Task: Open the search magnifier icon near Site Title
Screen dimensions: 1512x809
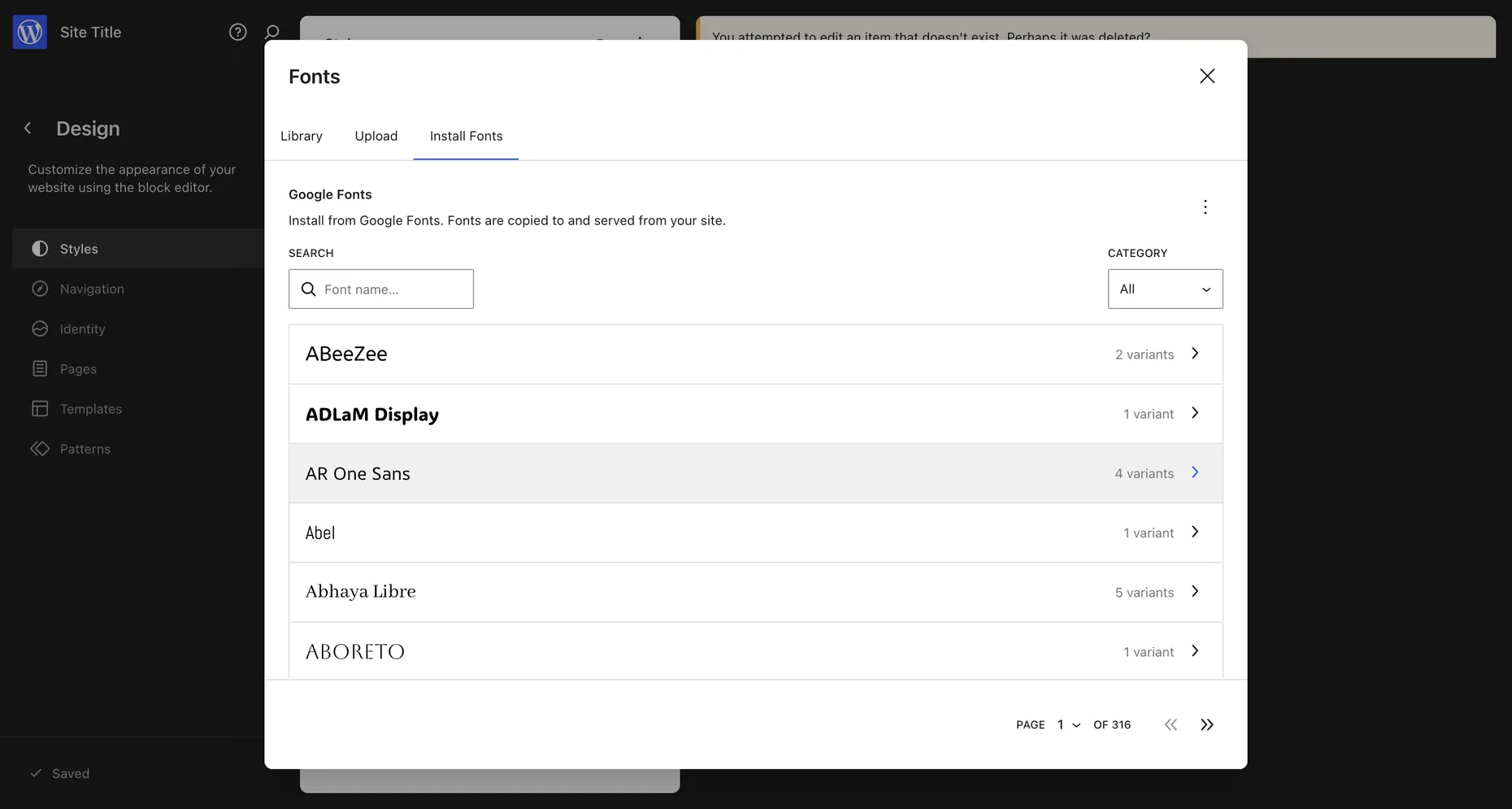Action: tap(272, 32)
